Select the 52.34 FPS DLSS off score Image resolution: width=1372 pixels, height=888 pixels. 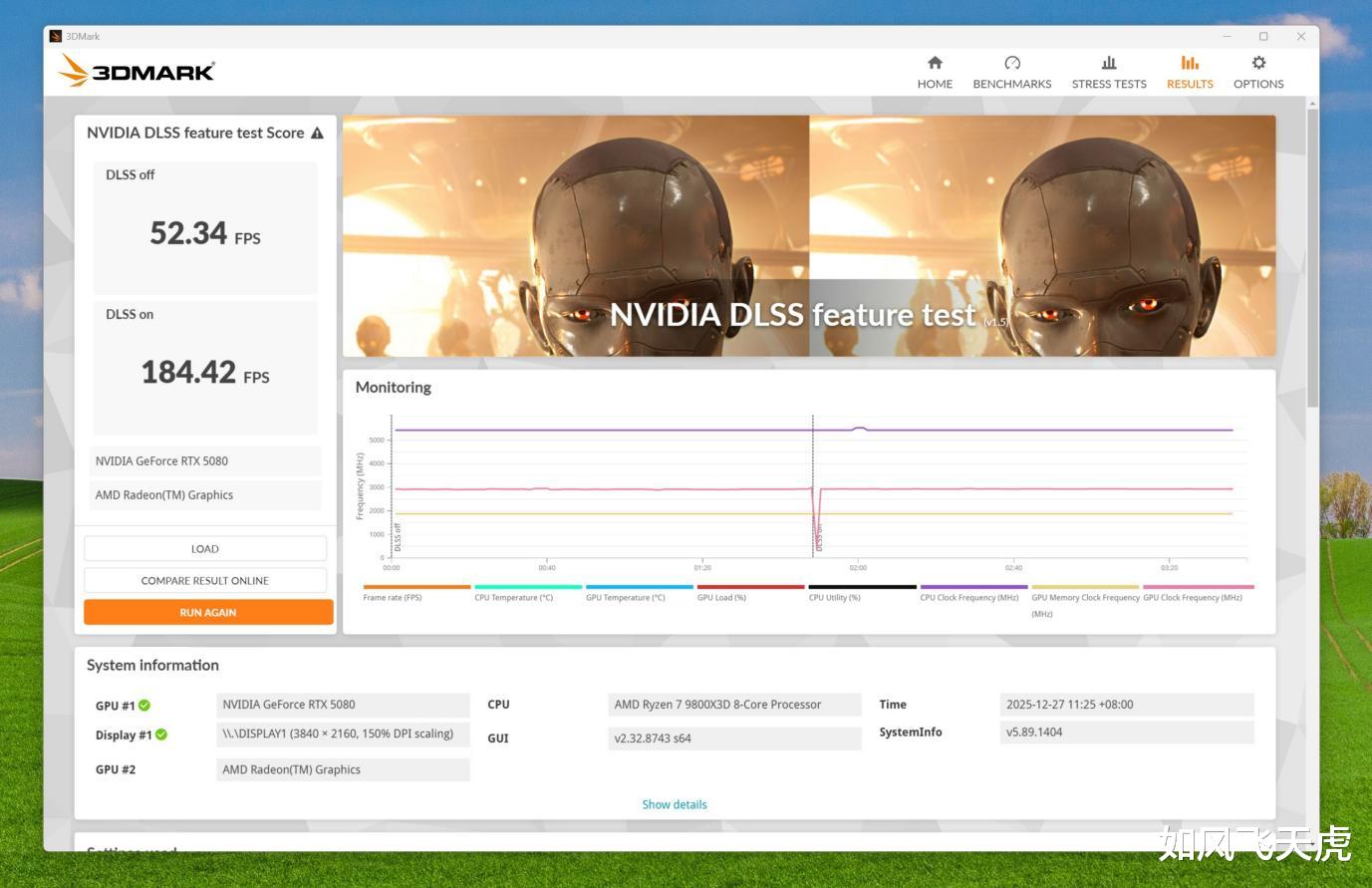pyautogui.click(x=205, y=233)
